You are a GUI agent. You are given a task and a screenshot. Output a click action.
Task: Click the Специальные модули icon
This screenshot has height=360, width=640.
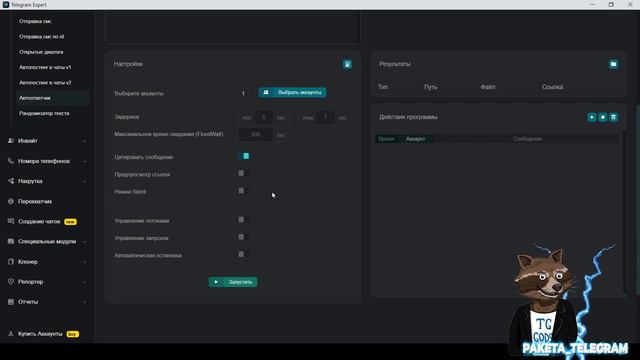pos(11,241)
